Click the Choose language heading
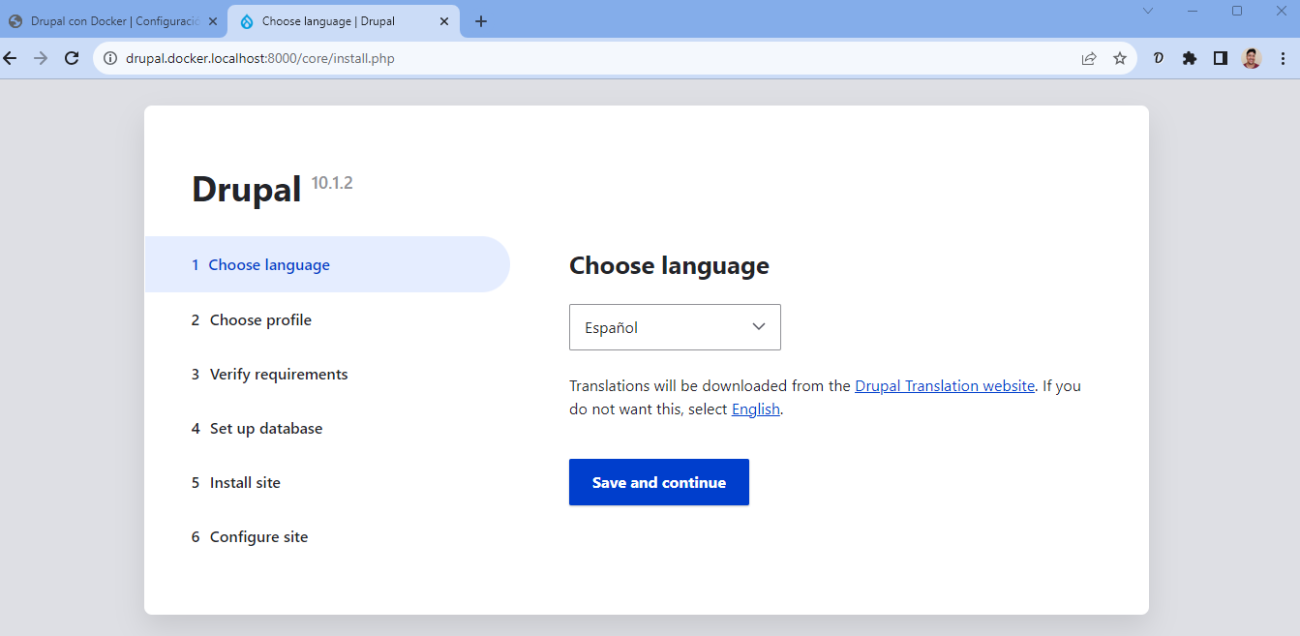This screenshot has height=636, width=1300. [x=669, y=265]
